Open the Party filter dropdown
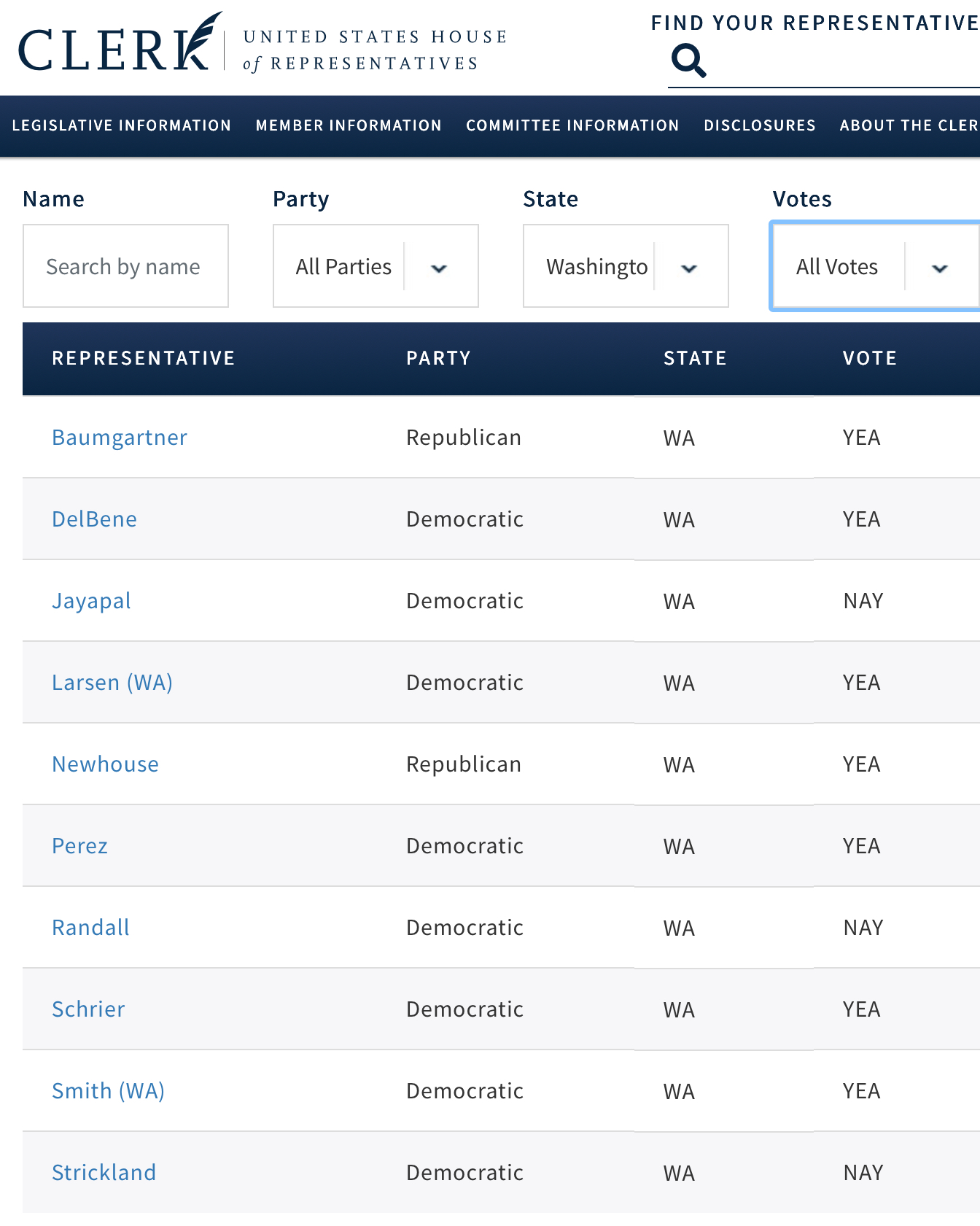Screen dimensions: 980x1226 (x=376, y=266)
